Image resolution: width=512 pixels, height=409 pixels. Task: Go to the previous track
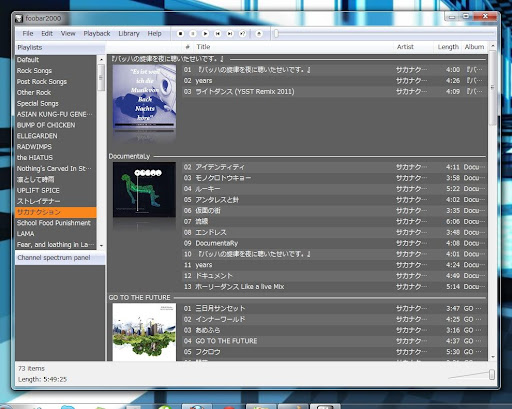tap(218, 33)
